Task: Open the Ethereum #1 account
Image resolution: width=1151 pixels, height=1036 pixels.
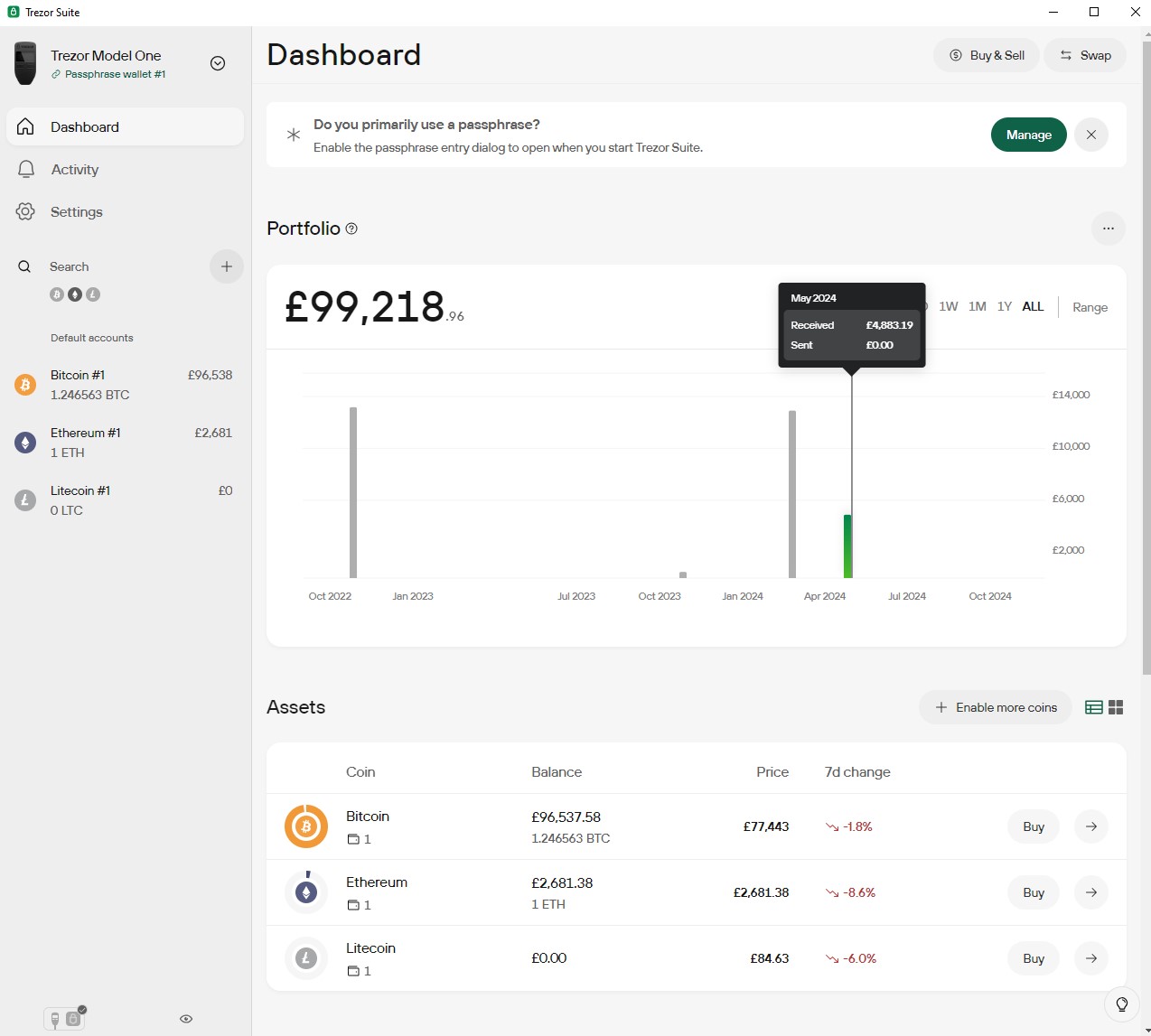Action: (125, 443)
